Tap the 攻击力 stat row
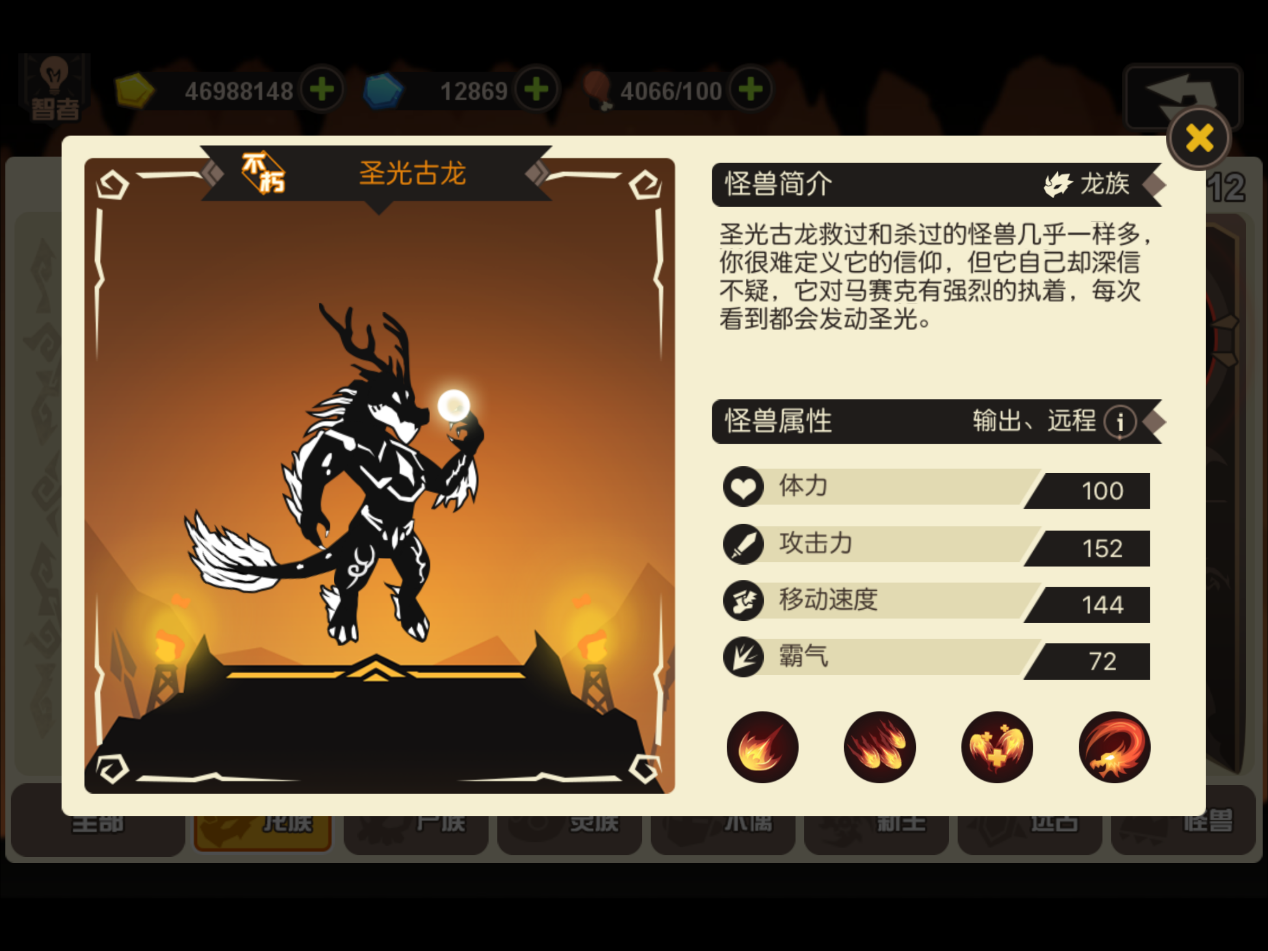 coord(936,545)
